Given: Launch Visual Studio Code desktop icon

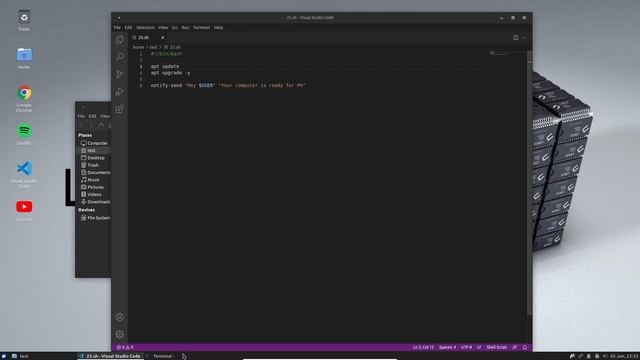Looking at the screenshot, I should click(x=24, y=174).
